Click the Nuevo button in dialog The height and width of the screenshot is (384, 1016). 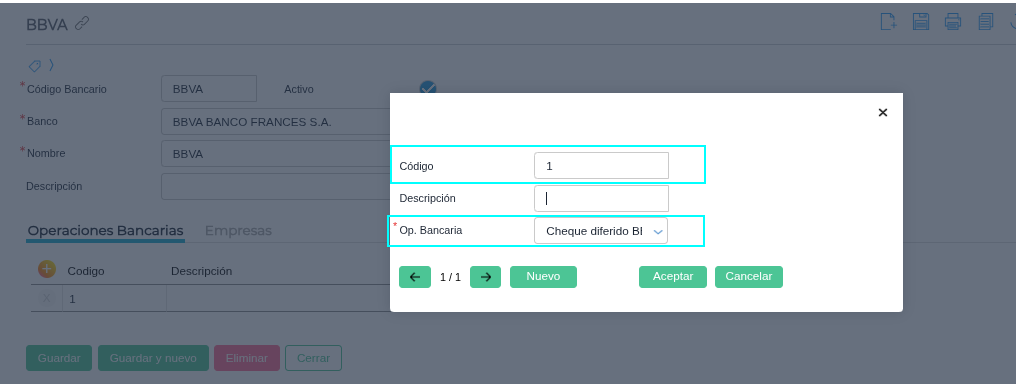(543, 277)
